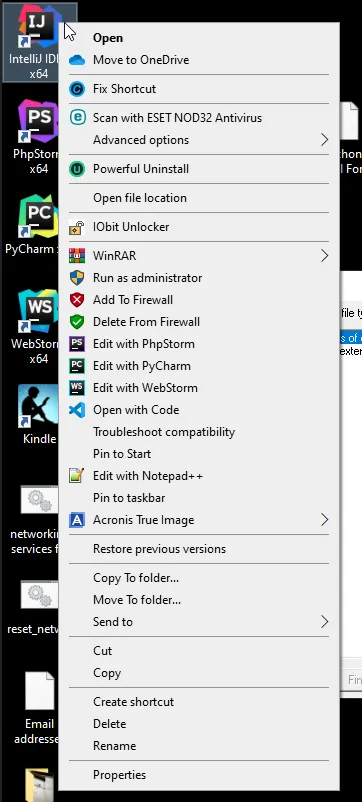362x802 pixels.
Task: Choose Open file location
Action: (199, 198)
